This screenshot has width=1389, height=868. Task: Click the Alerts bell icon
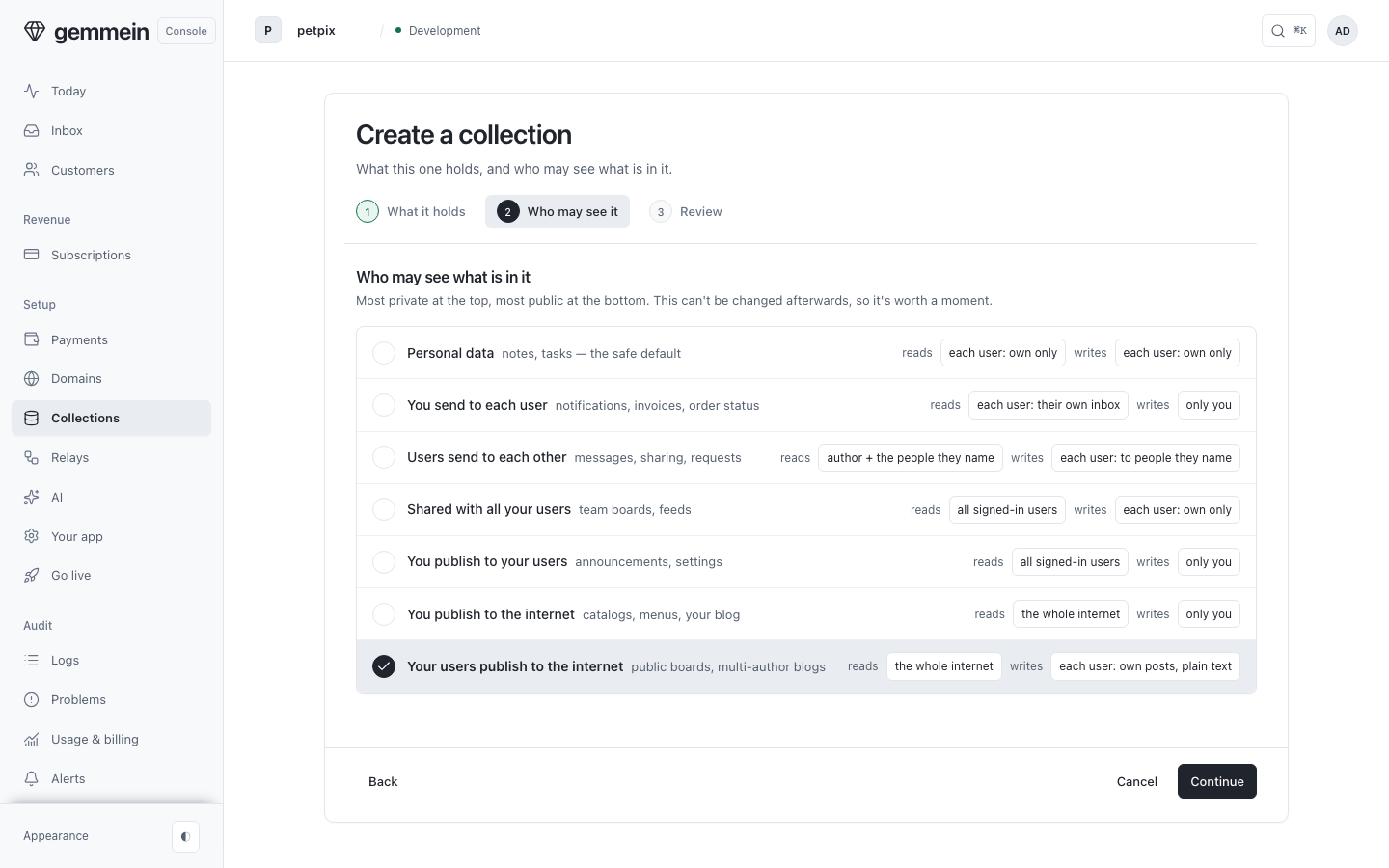click(x=32, y=778)
